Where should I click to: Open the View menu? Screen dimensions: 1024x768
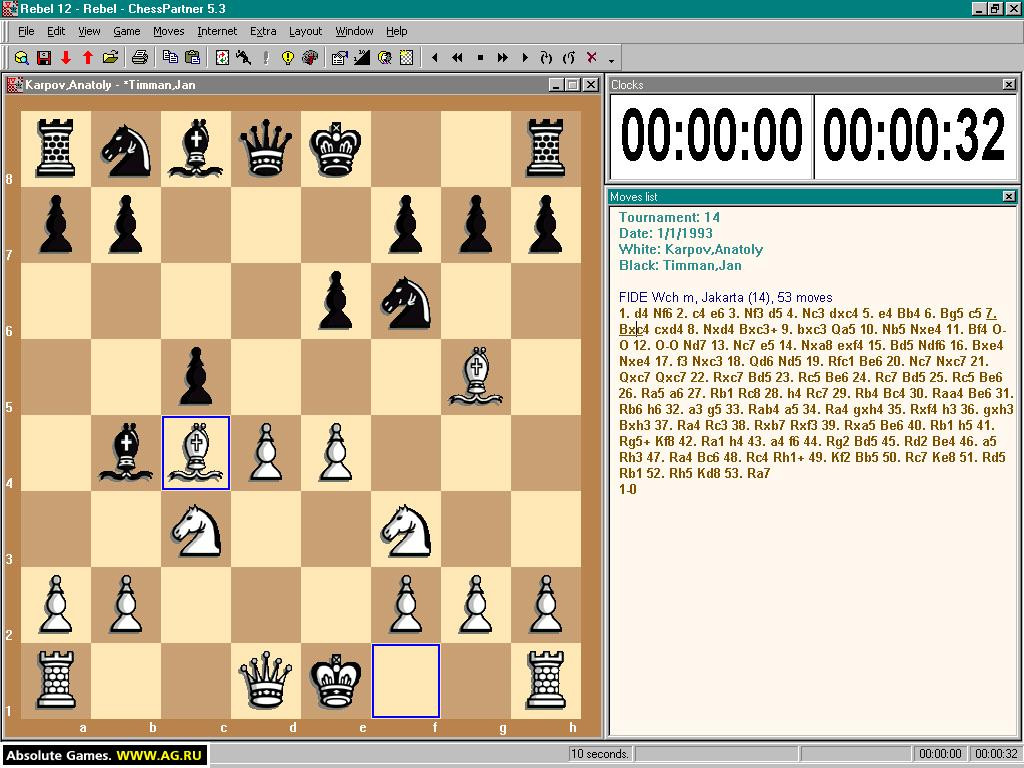point(89,31)
